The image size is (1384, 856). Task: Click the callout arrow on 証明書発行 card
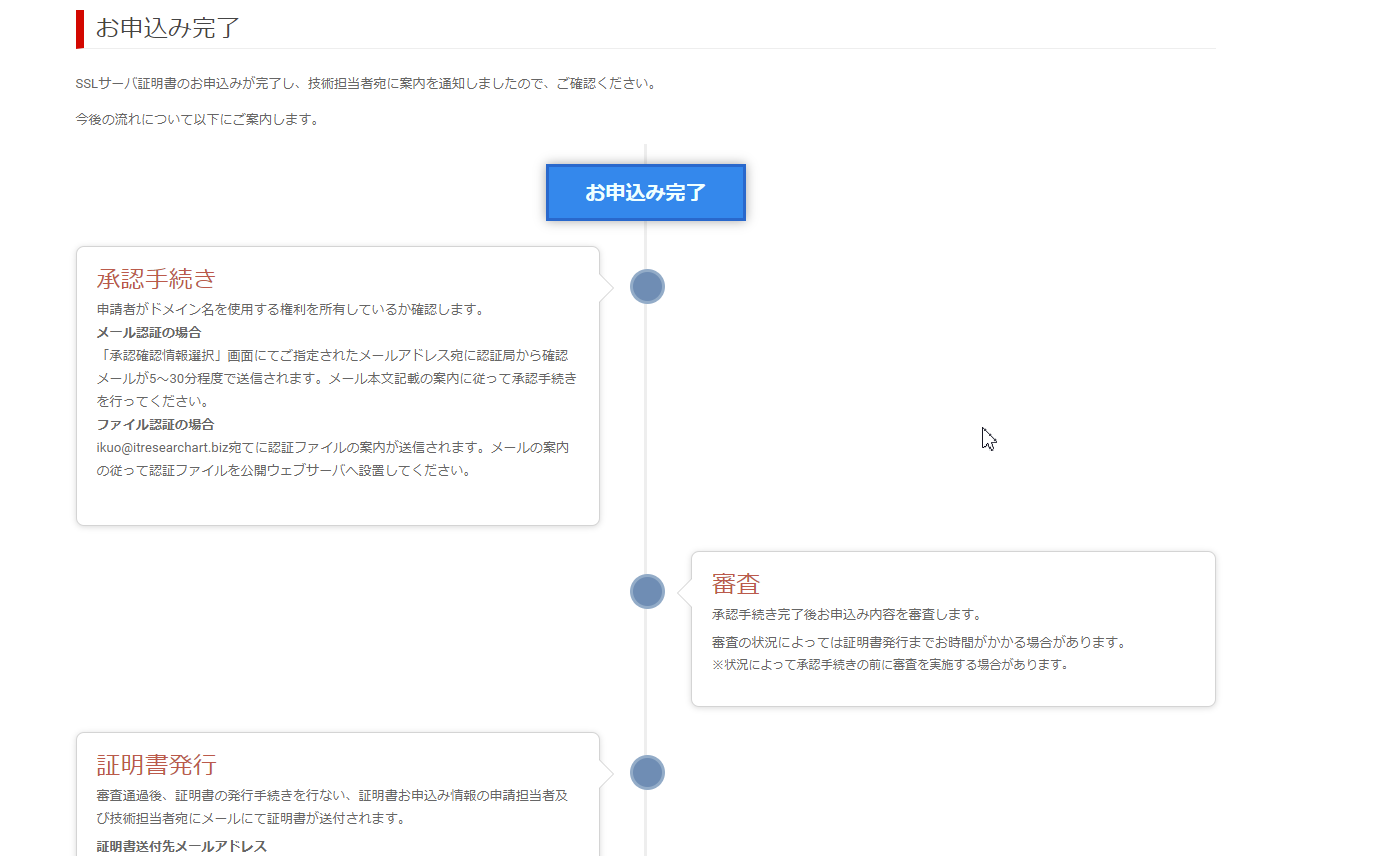pyautogui.click(x=606, y=773)
